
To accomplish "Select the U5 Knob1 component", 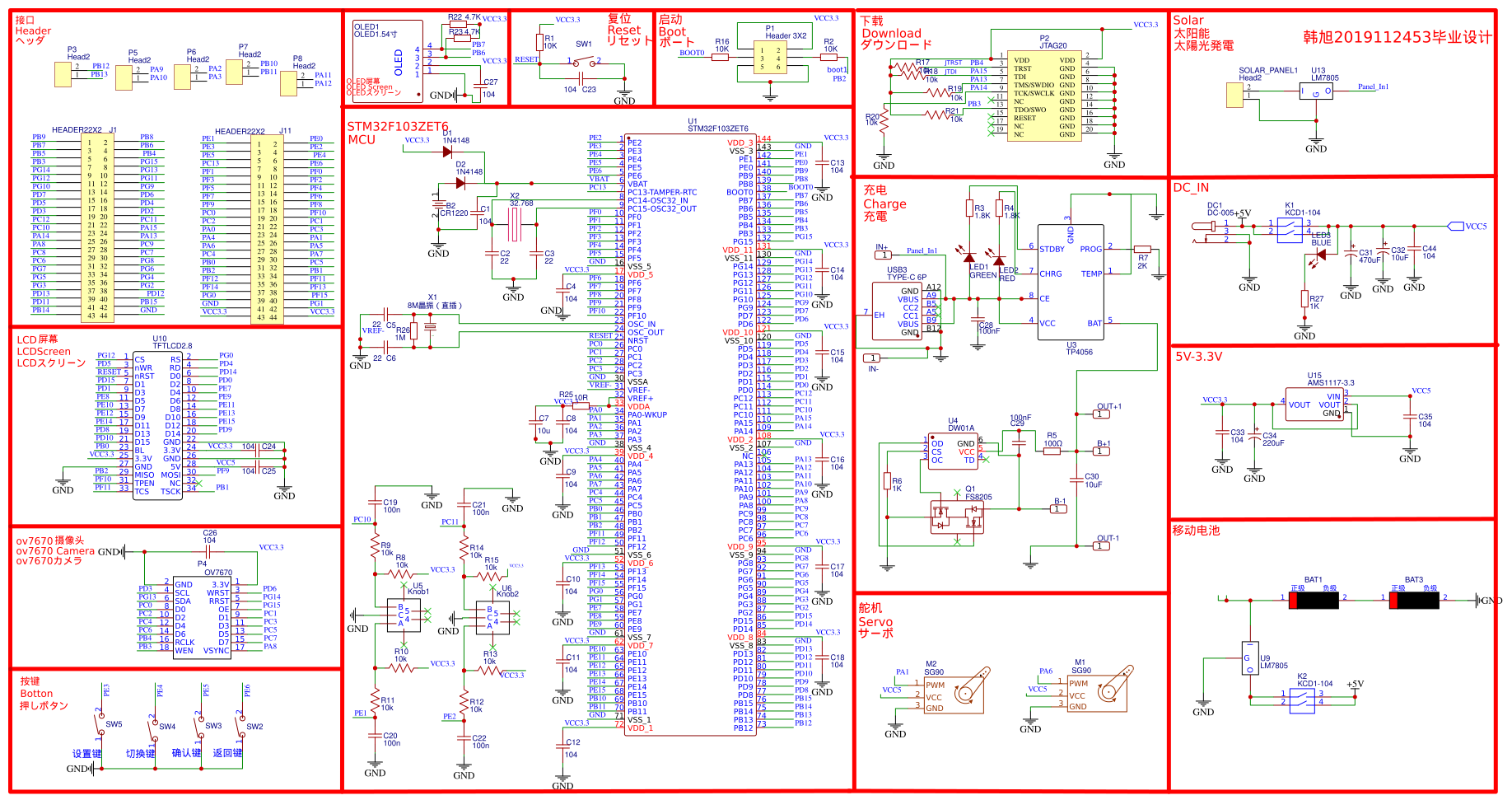I will click(404, 616).
